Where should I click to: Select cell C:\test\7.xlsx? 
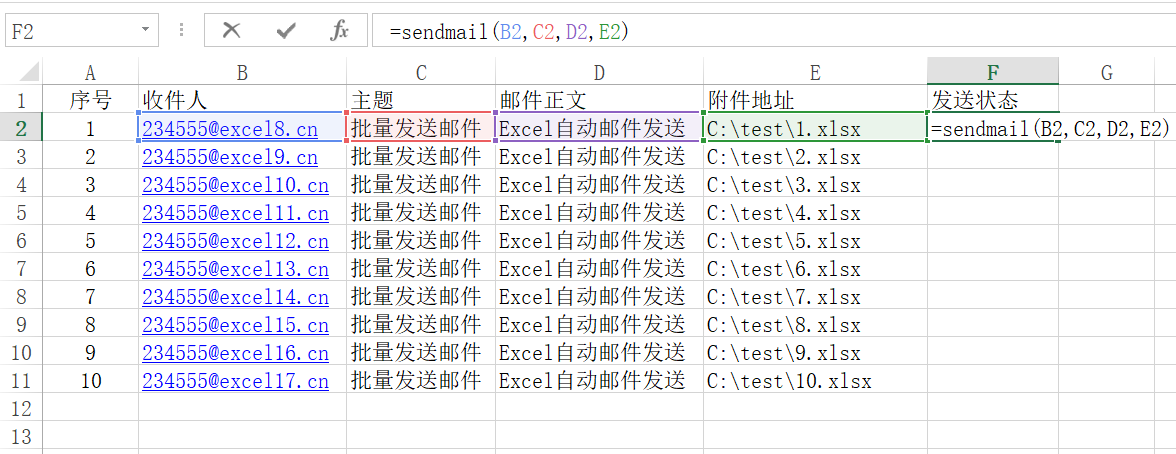click(815, 296)
